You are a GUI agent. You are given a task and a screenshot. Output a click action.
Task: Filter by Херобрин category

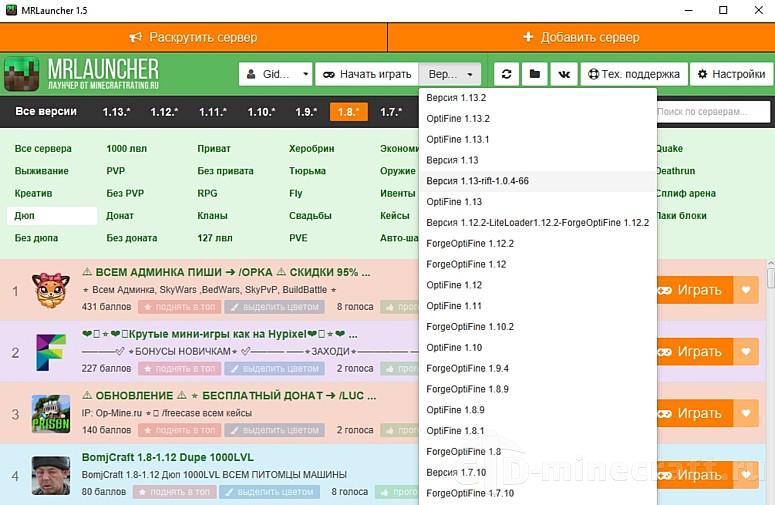[x=312, y=149]
